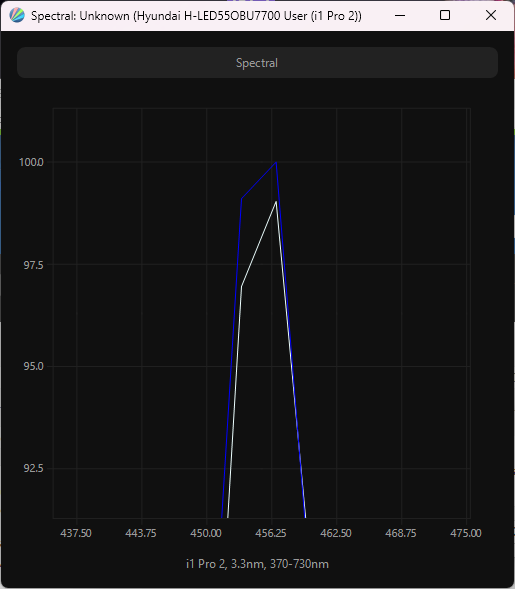
Task: Select the blue curve's left shoulder vertex
Action: point(241,199)
